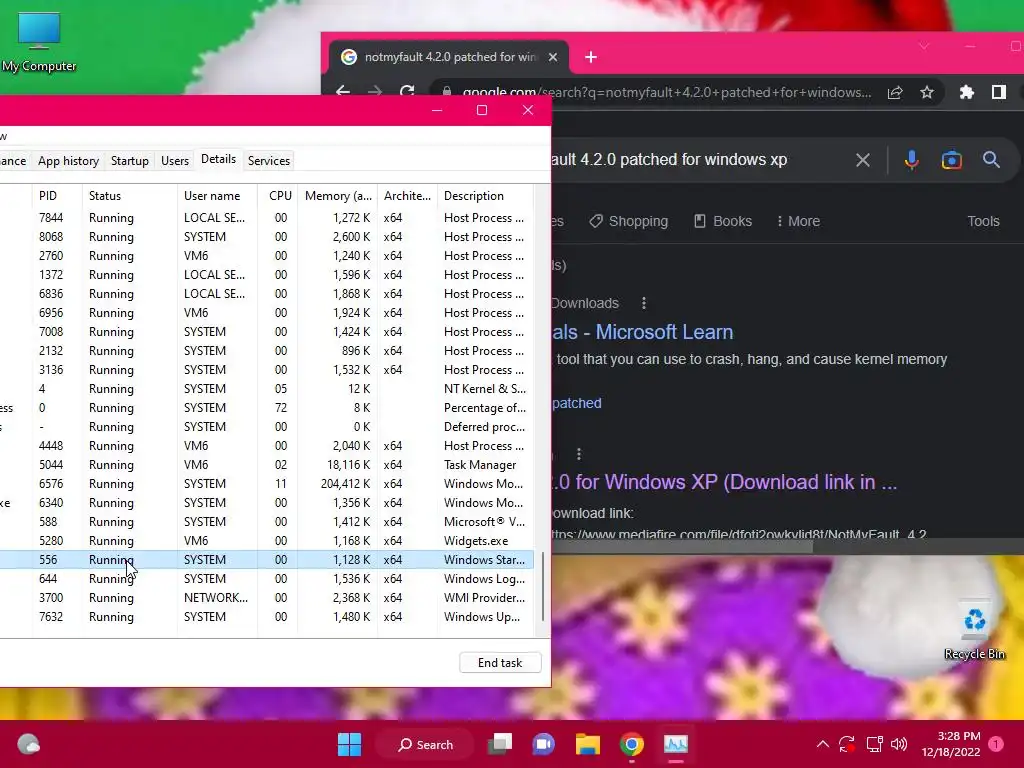Screen dimensions: 1024x768
Task: Select Windows Log process row 644
Action: tap(266, 579)
